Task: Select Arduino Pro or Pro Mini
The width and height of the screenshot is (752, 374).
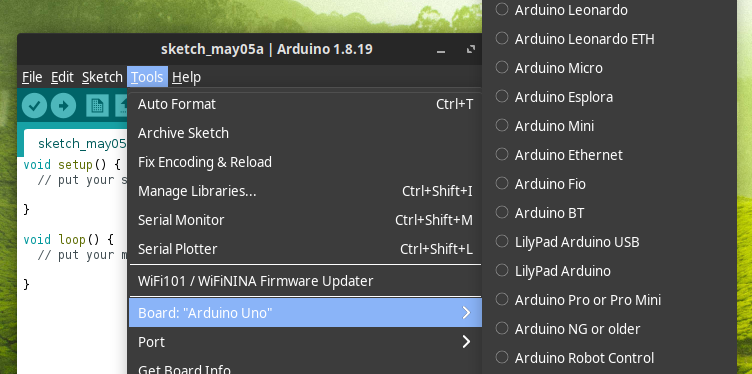Action: click(x=610, y=300)
